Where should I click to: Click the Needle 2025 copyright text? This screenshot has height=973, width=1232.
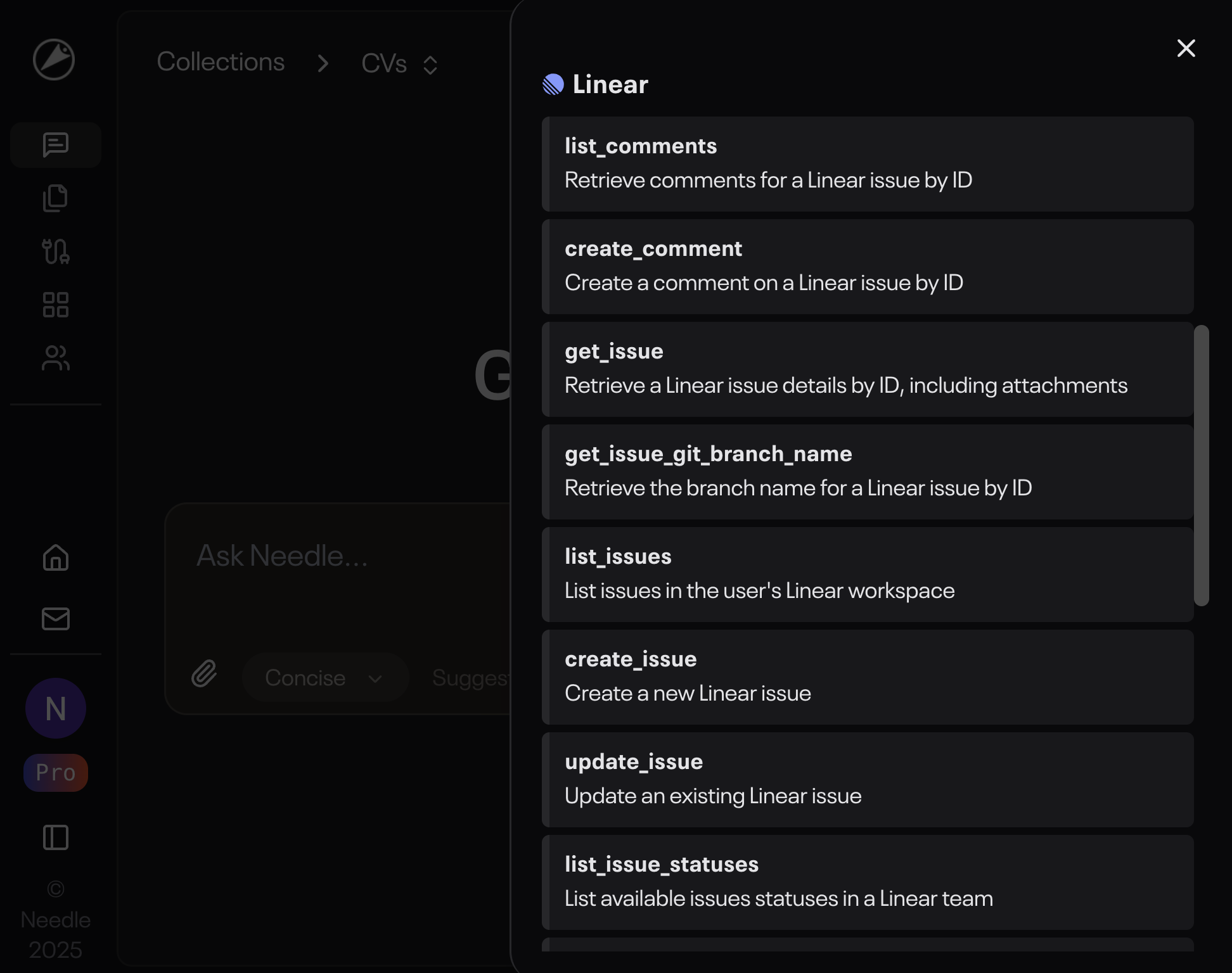tap(56, 920)
